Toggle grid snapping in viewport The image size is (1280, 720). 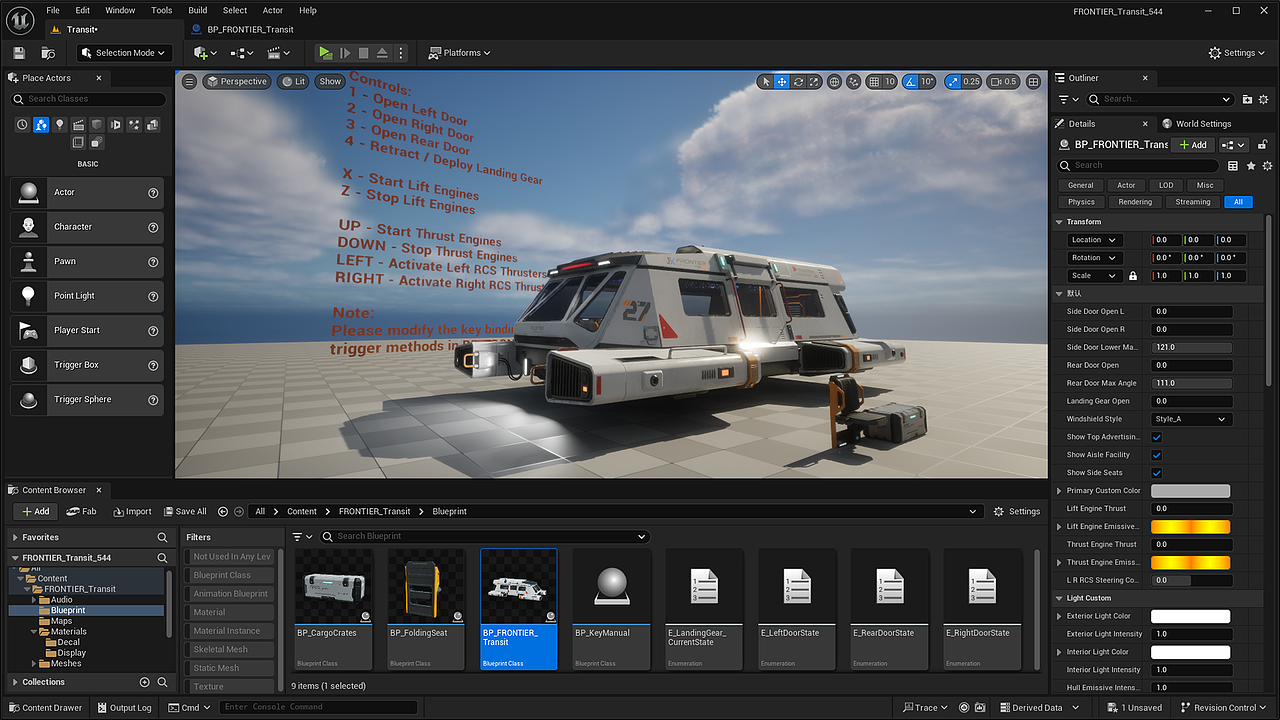pos(874,82)
